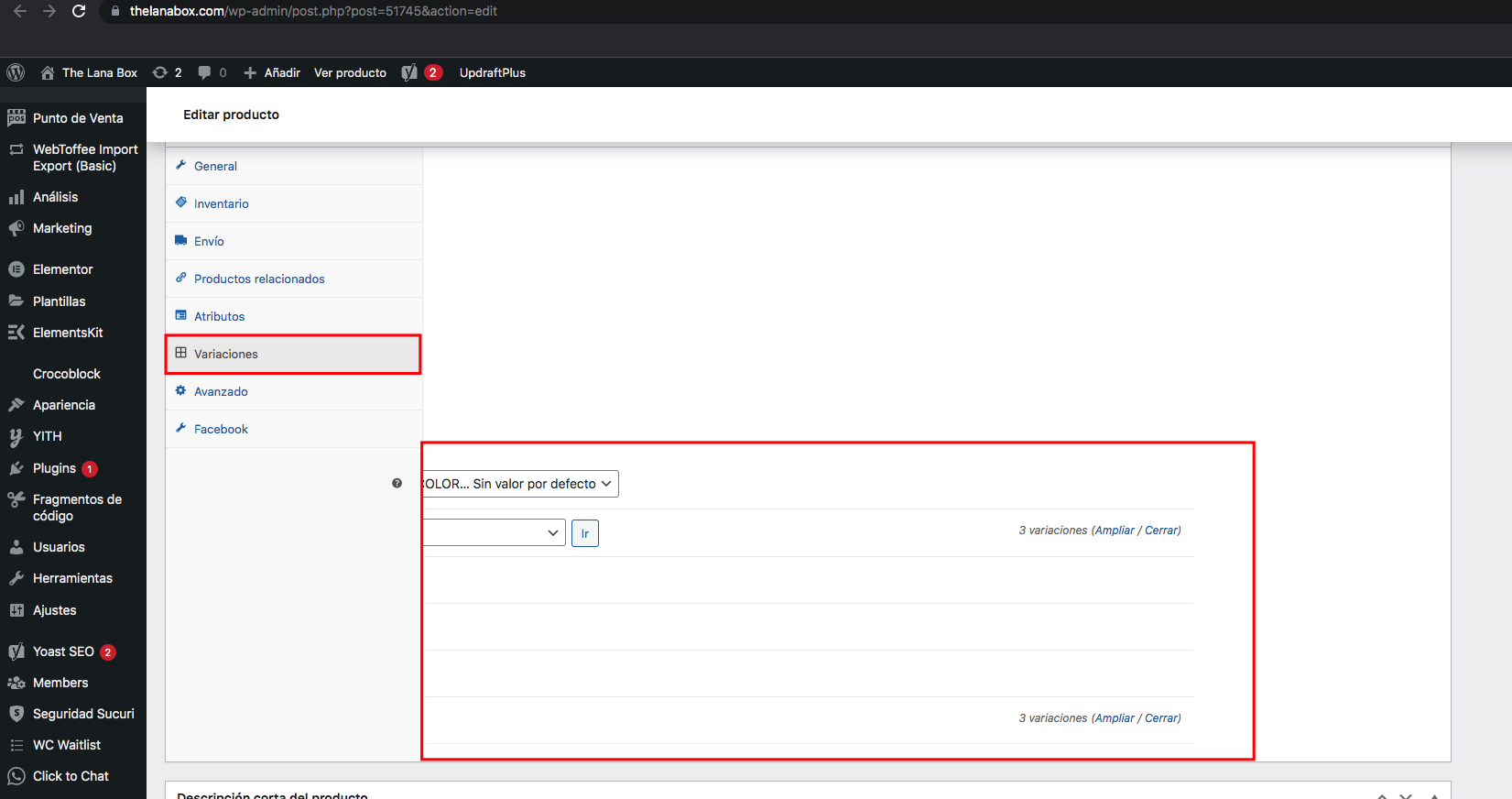Click The Lana Box site name
1512x799 pixels.
coord(100,72)
